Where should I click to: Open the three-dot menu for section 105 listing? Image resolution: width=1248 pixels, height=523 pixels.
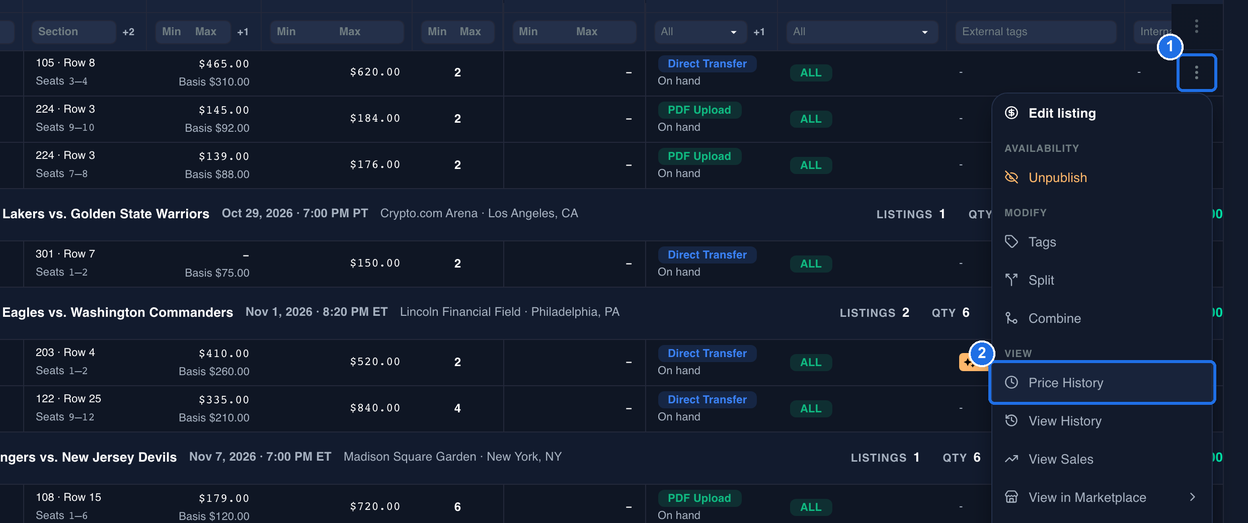point(1196,73)
